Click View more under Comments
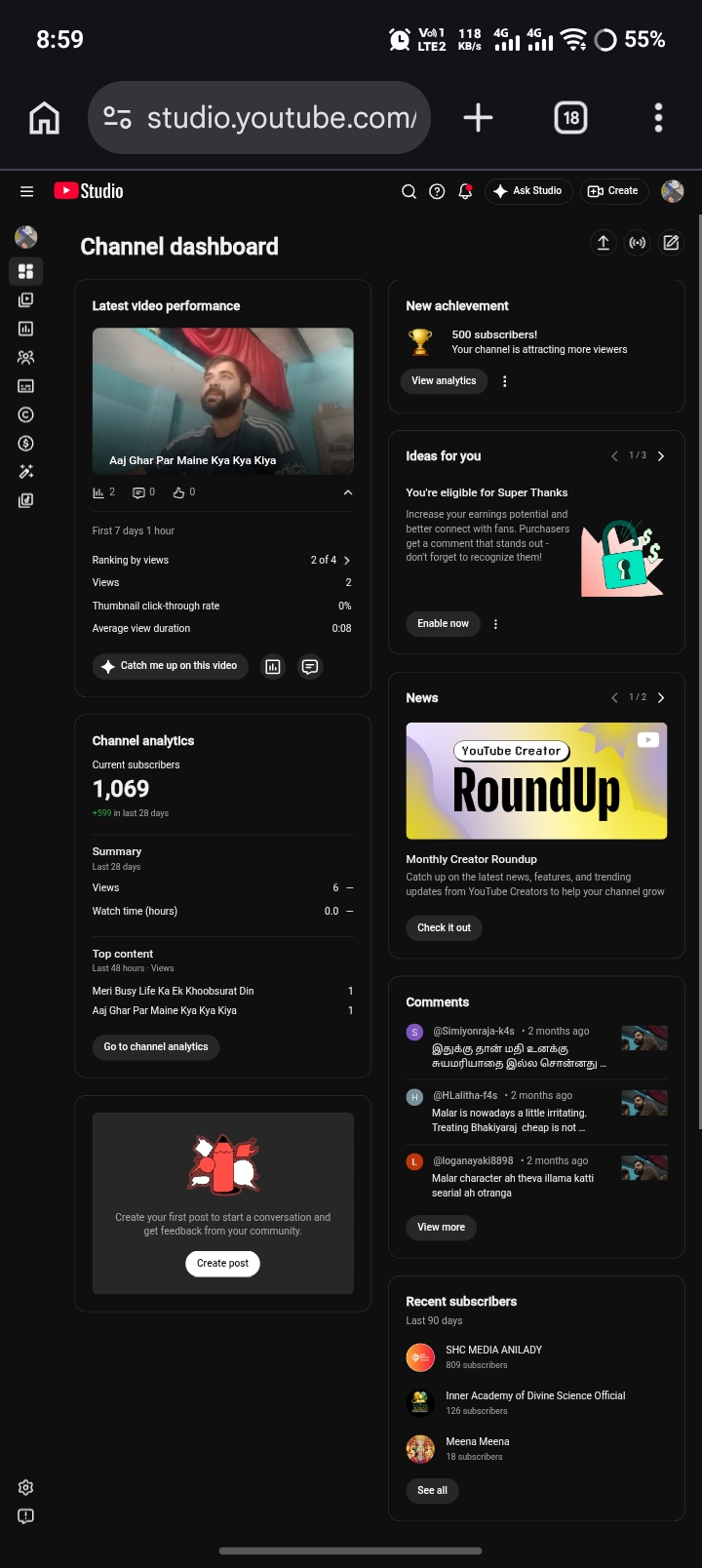702x1568 pixels. [x=441, y=1228]
